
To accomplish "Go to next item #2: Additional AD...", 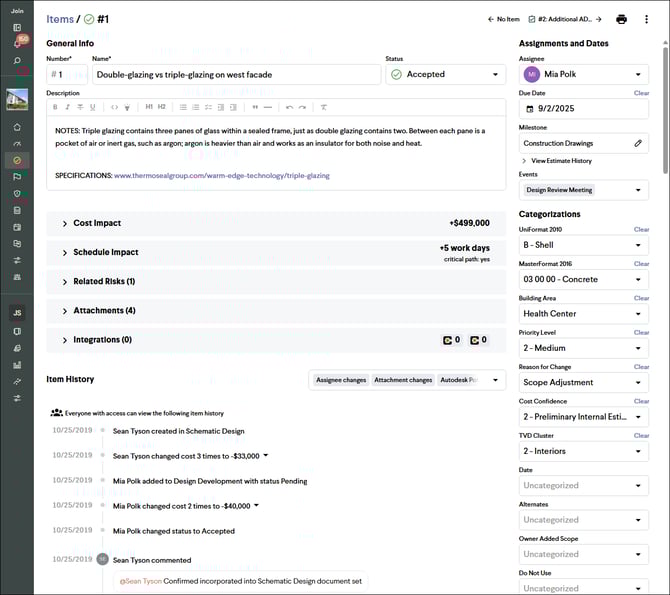I will 565,19.
